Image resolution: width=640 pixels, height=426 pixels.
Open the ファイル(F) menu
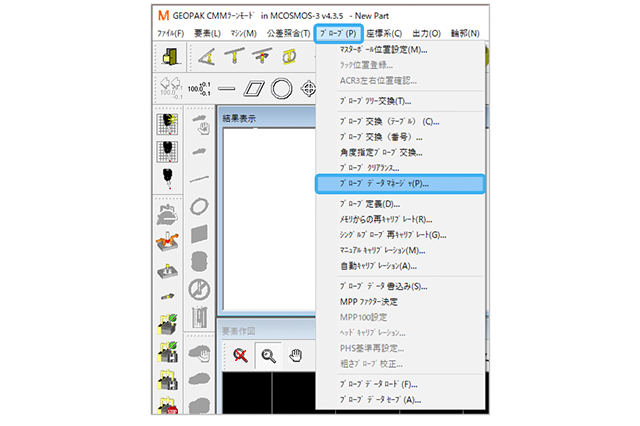tap(171, 33)
